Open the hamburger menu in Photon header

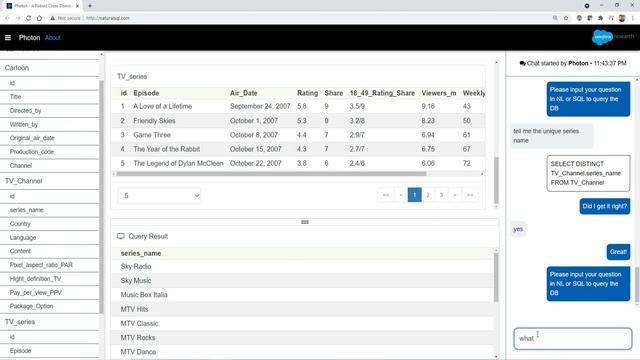coord(8,38)
